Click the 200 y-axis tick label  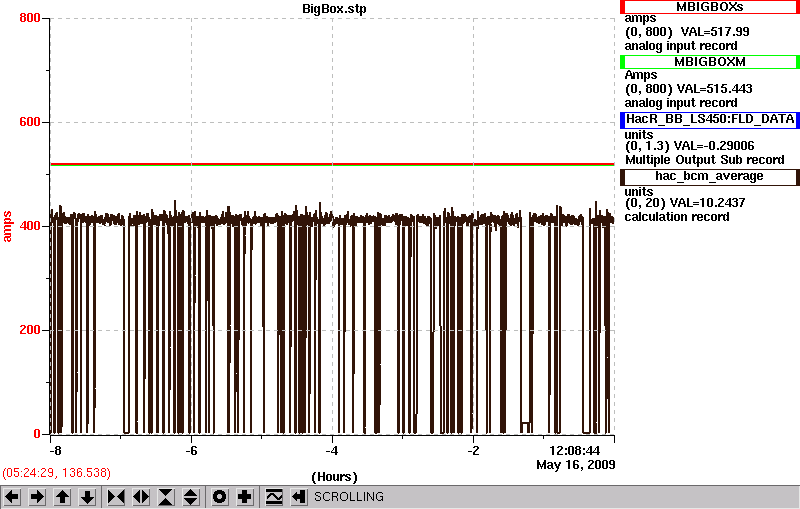[x=30, y=330]
